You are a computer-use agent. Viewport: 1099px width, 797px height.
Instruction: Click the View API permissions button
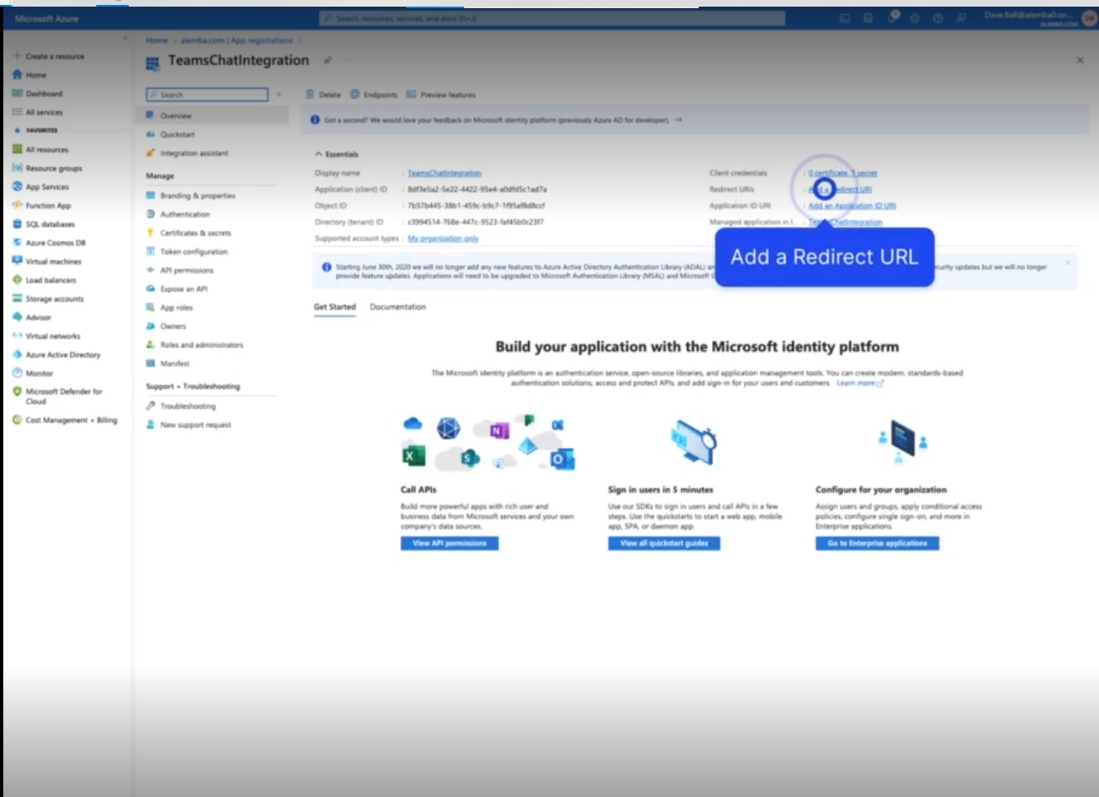pos(449,543)
